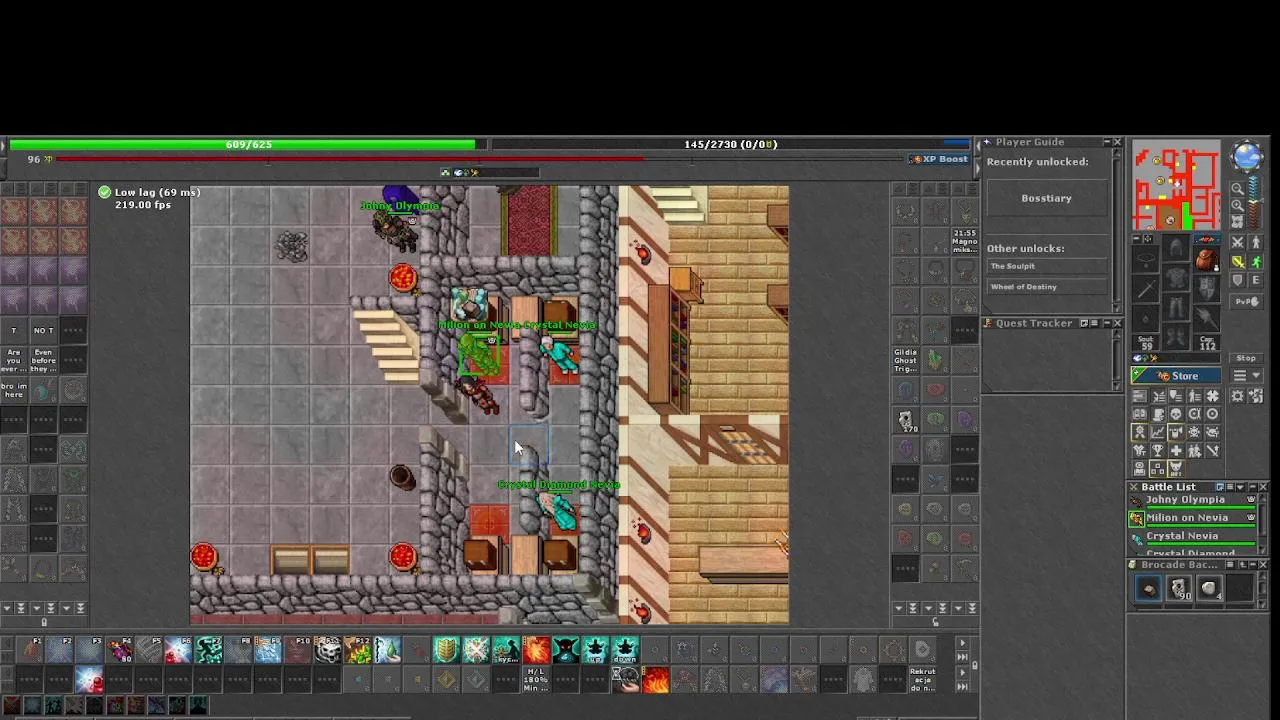Enable offensive crossed-swords fight mode

point(1238,242)
